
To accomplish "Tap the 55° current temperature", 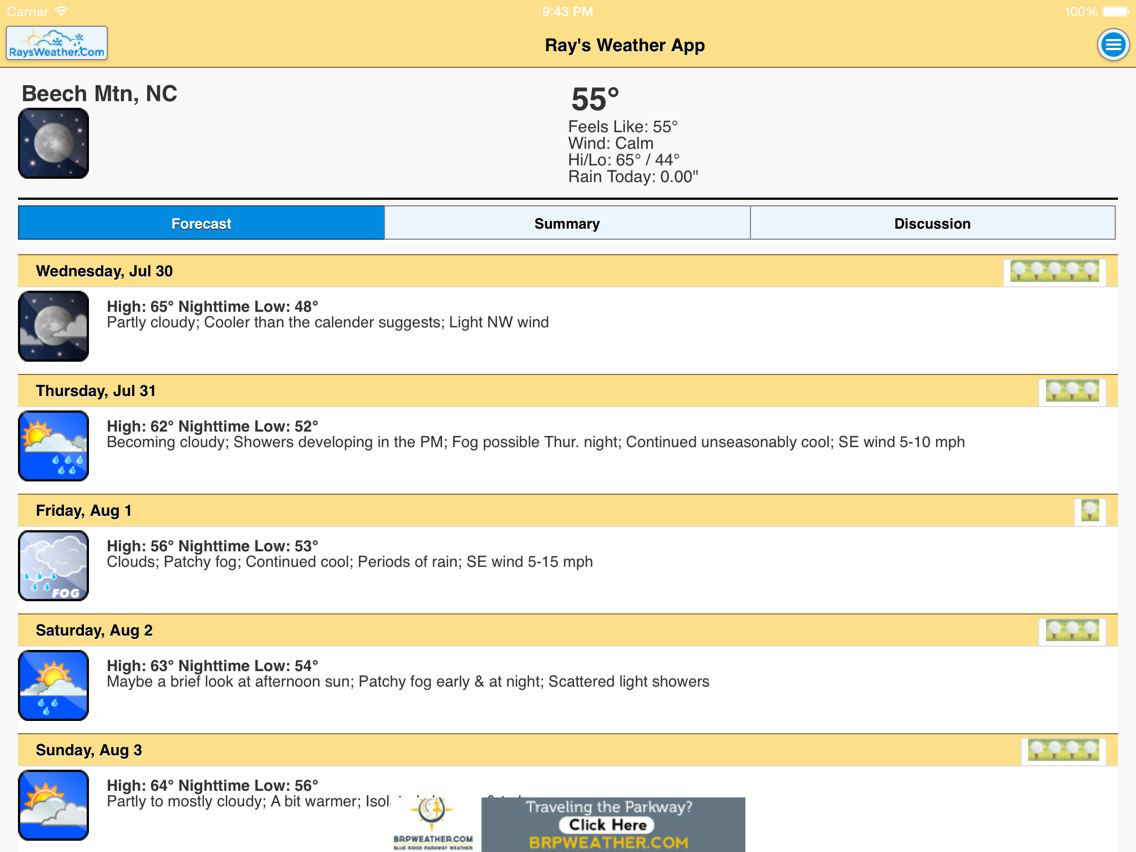I will pyautogui.click(x=595, y=99).
